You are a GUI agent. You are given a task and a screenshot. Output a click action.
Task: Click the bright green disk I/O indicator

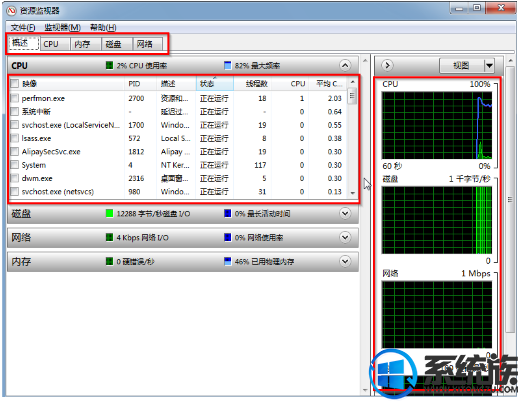point(109,213)
